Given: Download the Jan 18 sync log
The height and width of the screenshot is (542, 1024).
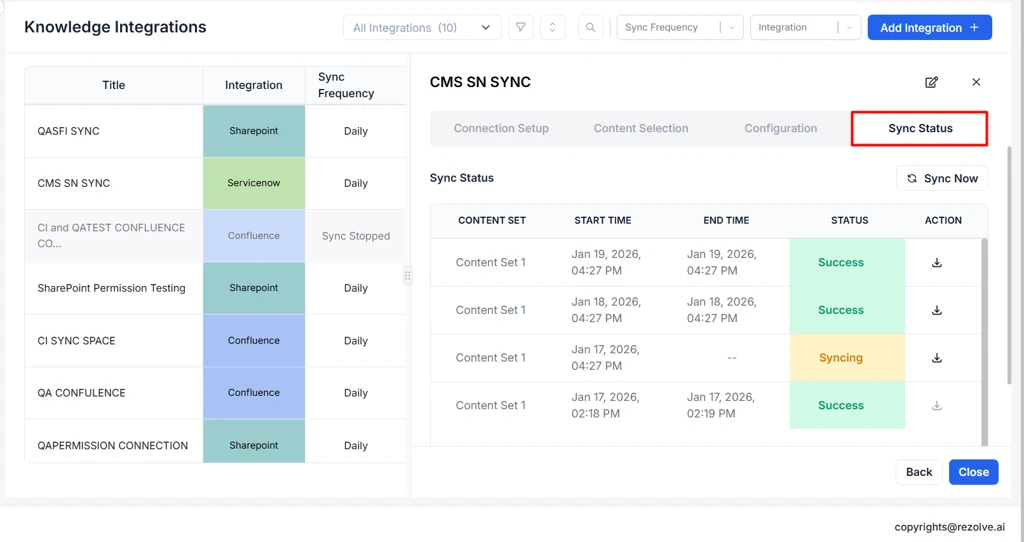Looking at the screenshot, I should click(x=937, y=310).
